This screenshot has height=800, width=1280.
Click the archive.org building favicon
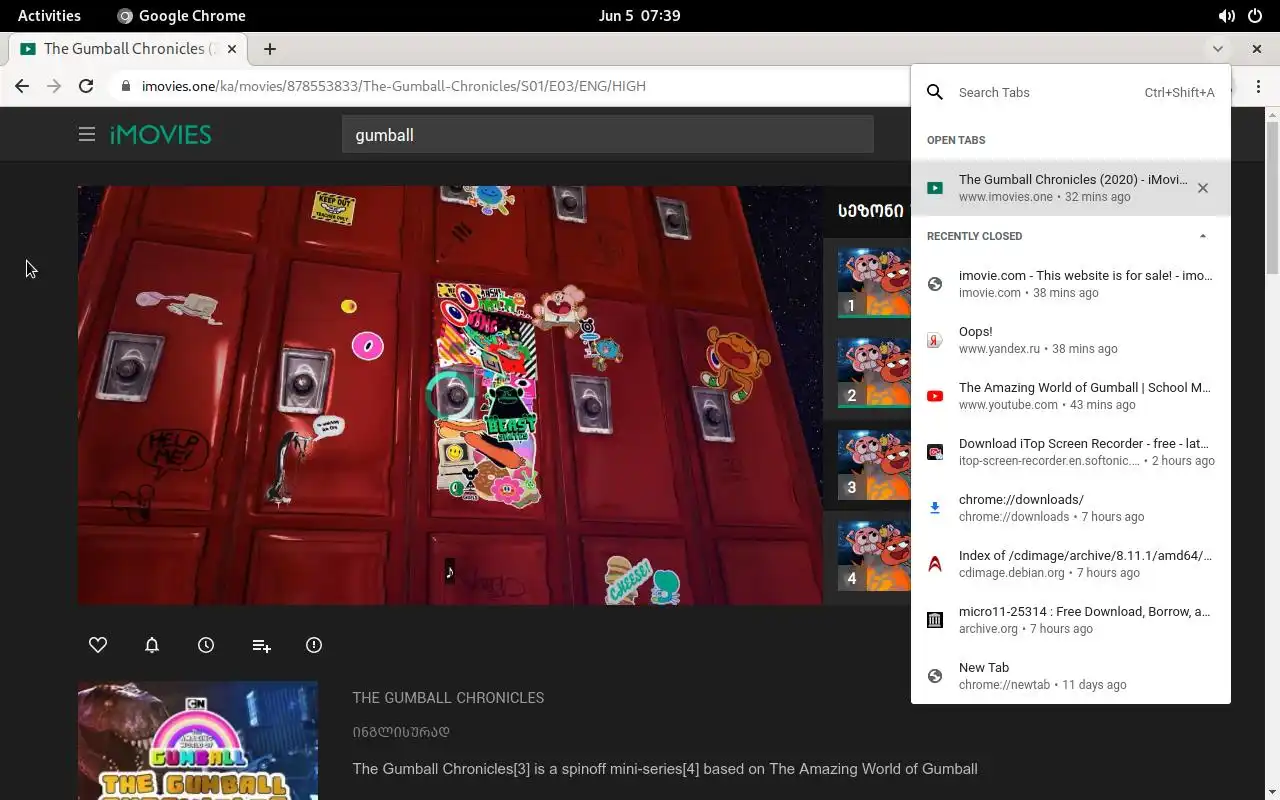[x=935, y=620]
